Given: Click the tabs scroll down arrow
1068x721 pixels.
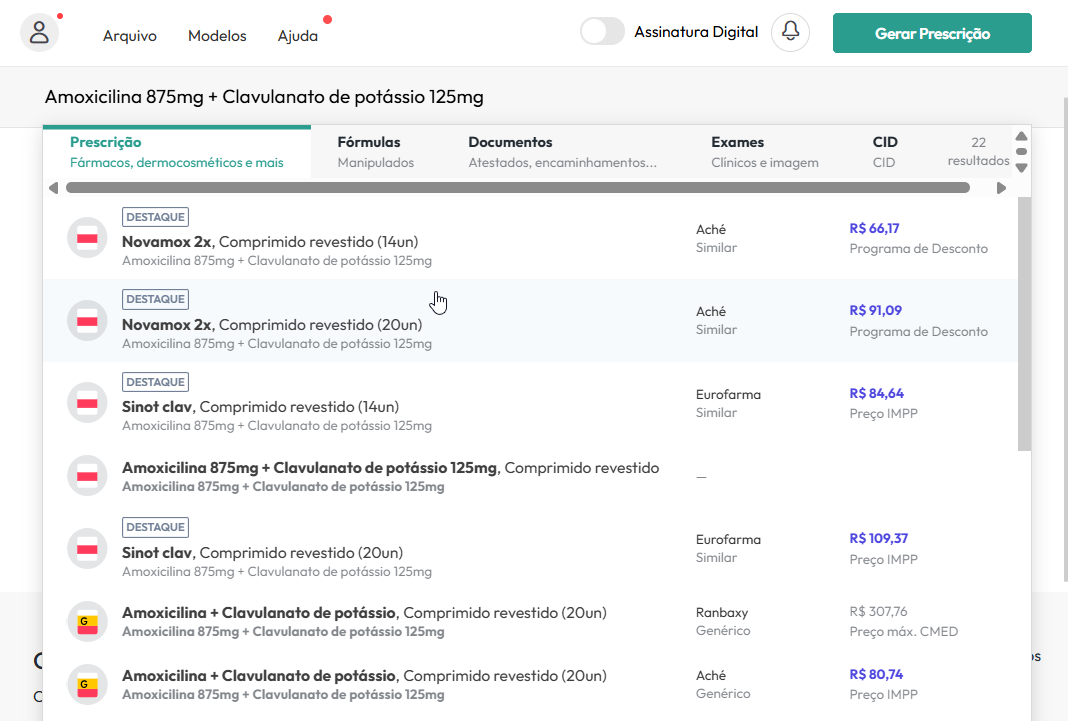Looking at the screenshot, I should pos(1021,167).
